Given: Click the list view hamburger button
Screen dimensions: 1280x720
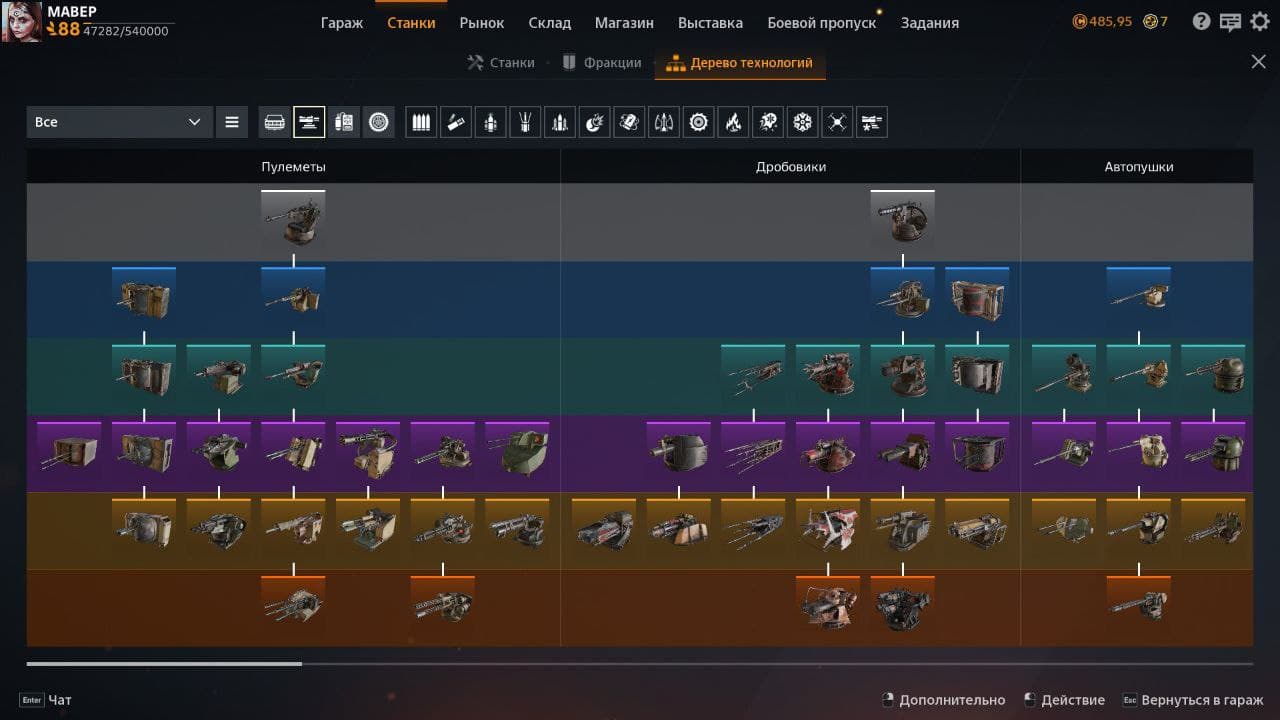Looking at the screenshot, I should point(232,122).
